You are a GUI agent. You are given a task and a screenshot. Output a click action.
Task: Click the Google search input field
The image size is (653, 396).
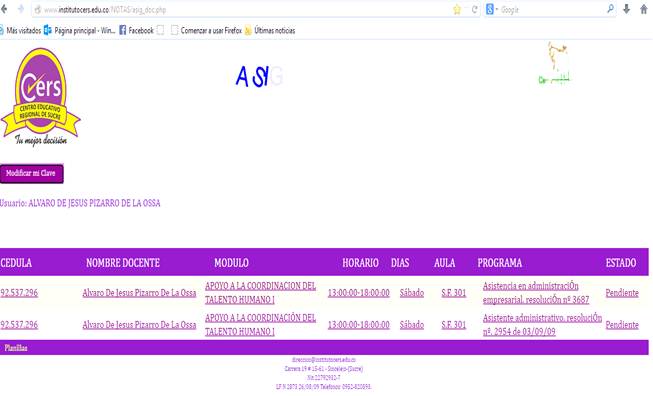click(x=552, y=9)
